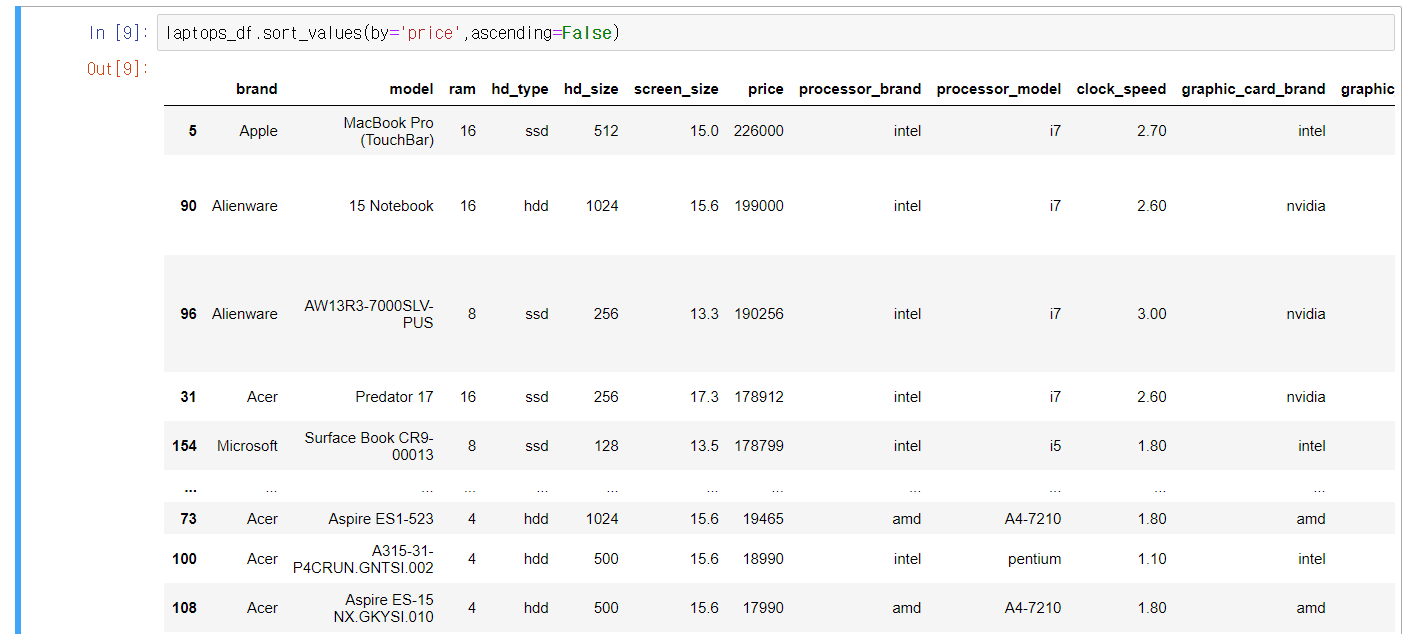Click the 'Apple' brand cell
The width and height of the screenshot is (1411, 634).
pos(258,131)
